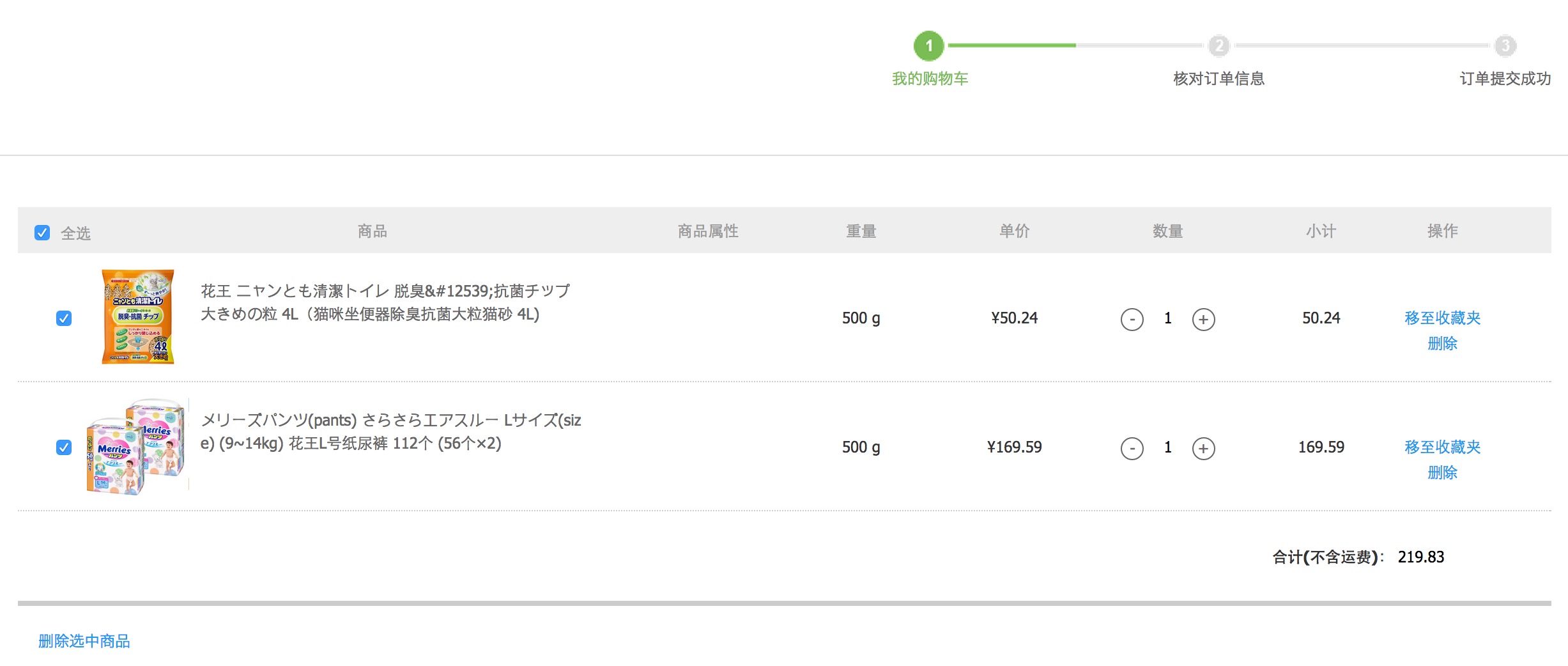Increase cat litter quantity with plus button
This screenshot has height=666, width=1568.
1203,319
